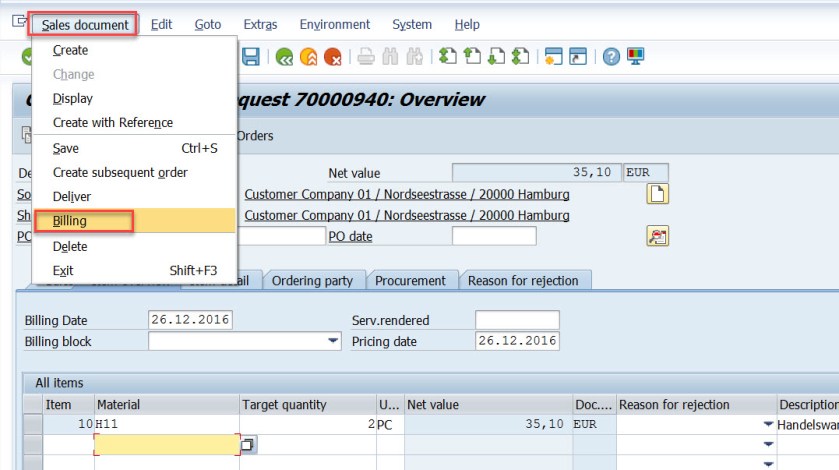Image resolution: width=839 pixels, height=470 pixels.
Task: Click the blue Help question mark icon
Action: click(611, 56)
